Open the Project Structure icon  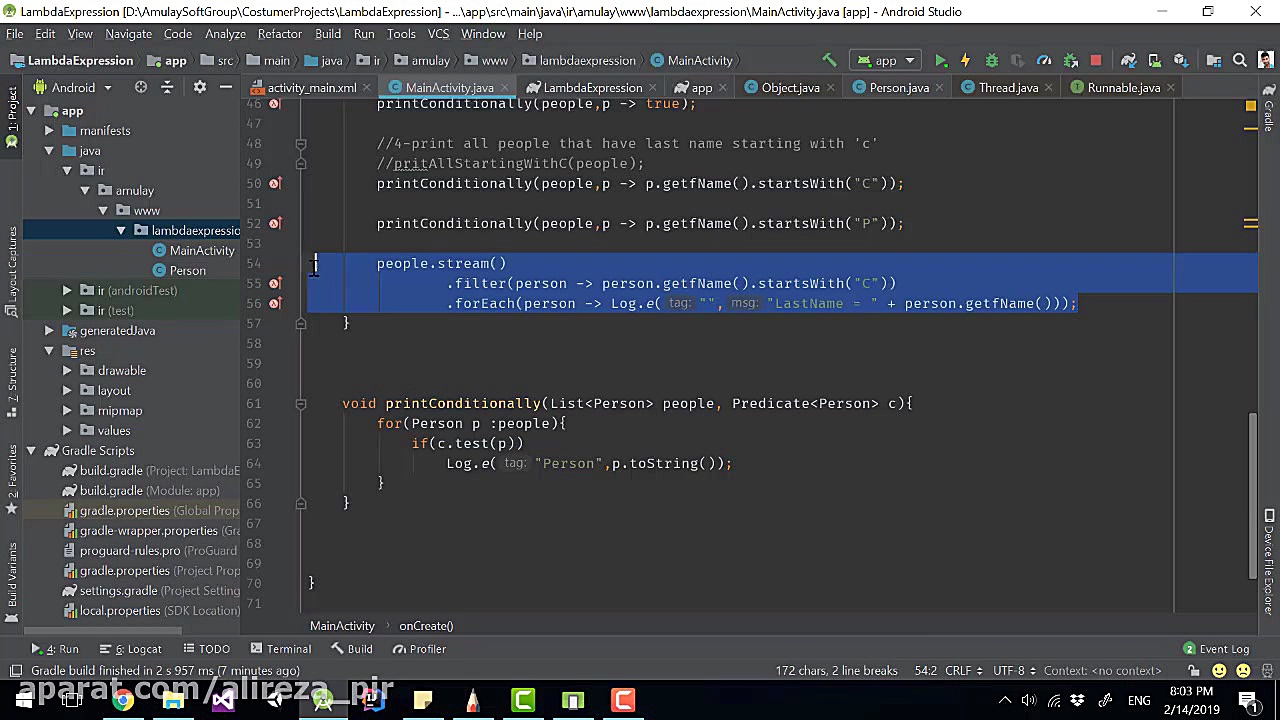pos(1213,60)
